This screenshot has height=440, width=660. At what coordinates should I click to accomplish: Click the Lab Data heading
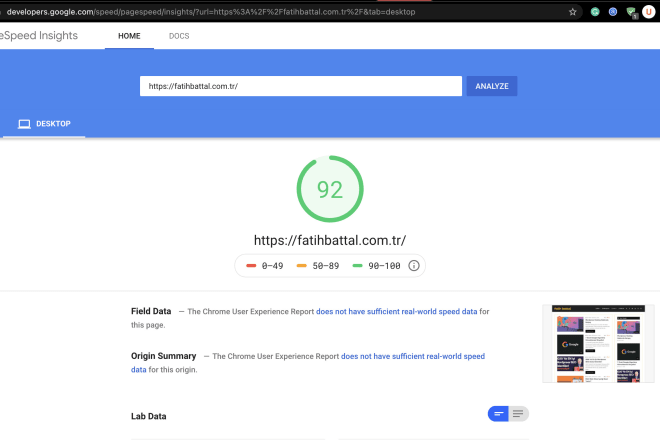click(149, 416)
